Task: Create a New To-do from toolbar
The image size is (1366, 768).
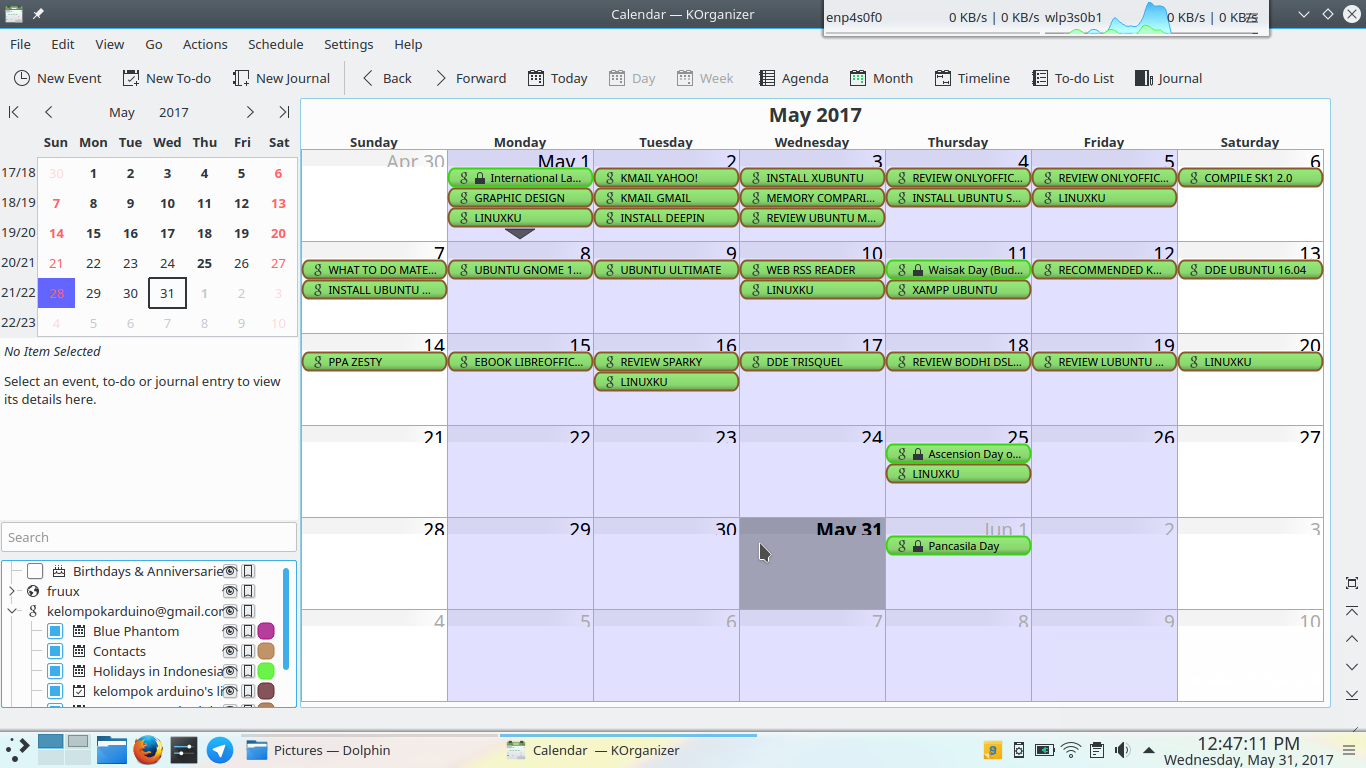Action: point(166,78)
